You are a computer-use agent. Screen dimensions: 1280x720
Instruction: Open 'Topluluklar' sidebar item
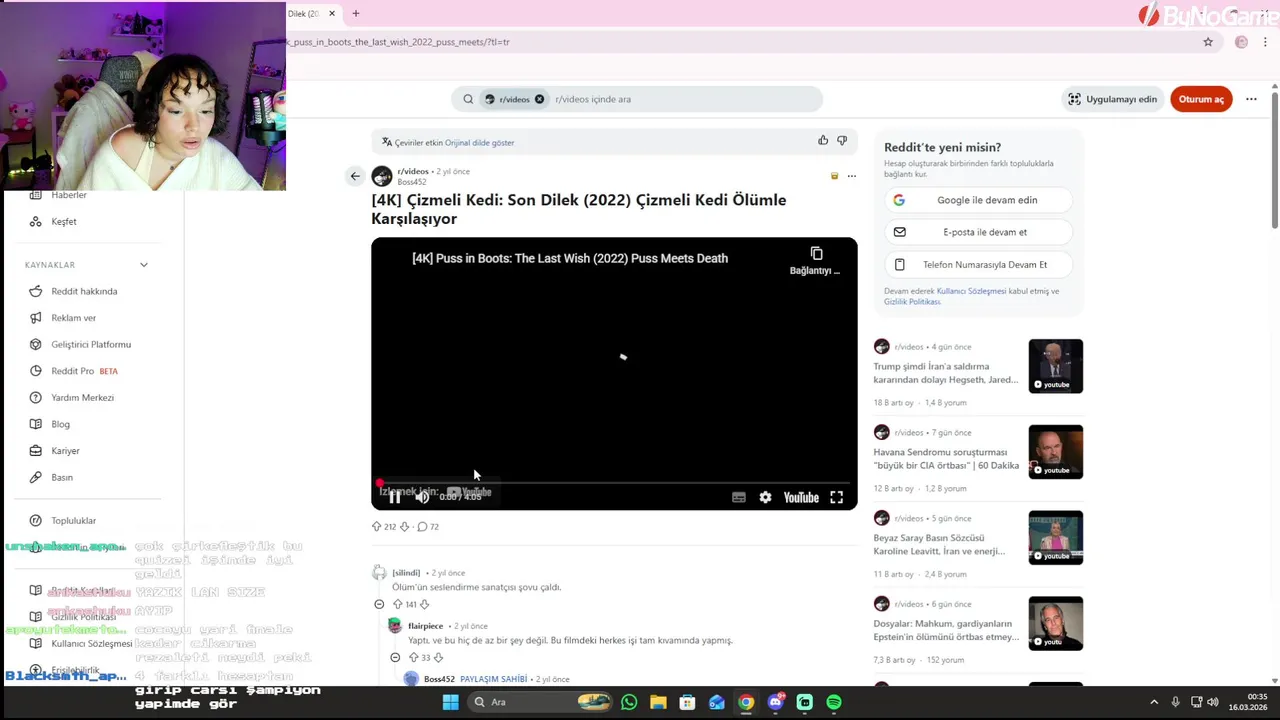click(x=73, y=520)
